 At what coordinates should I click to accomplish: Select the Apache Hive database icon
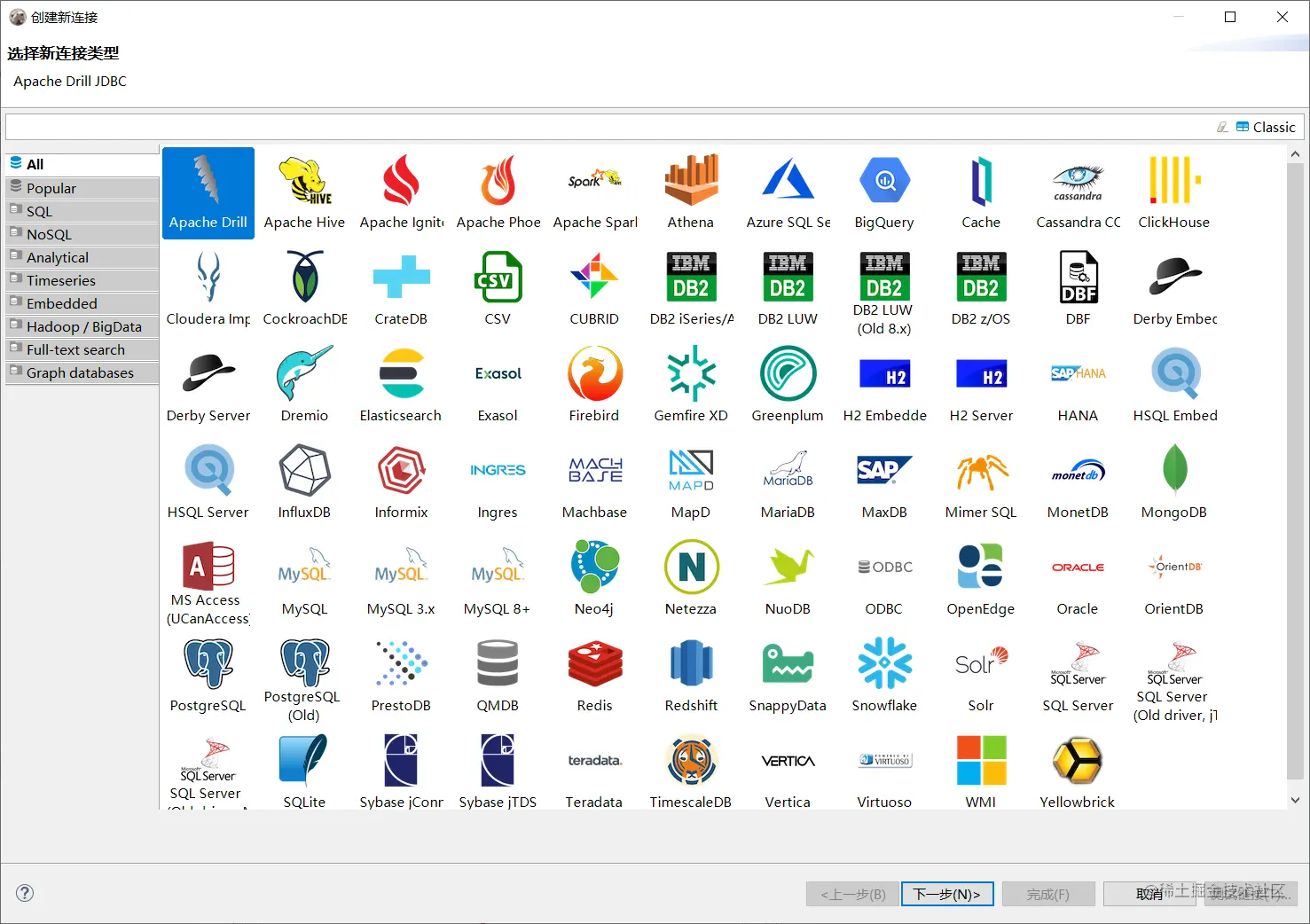pos(304,180)
